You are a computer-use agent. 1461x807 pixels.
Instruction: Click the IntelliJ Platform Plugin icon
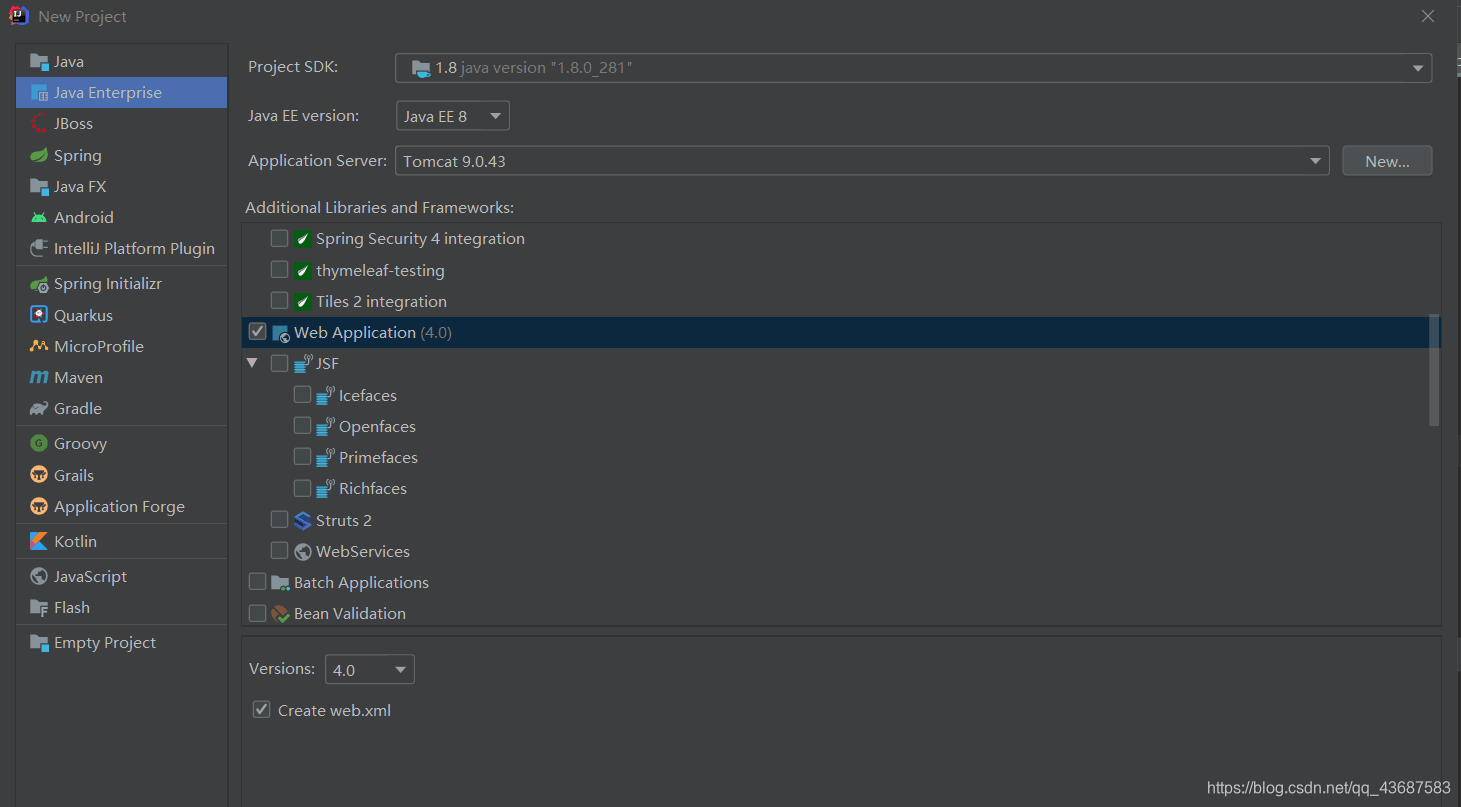point(39,248)
